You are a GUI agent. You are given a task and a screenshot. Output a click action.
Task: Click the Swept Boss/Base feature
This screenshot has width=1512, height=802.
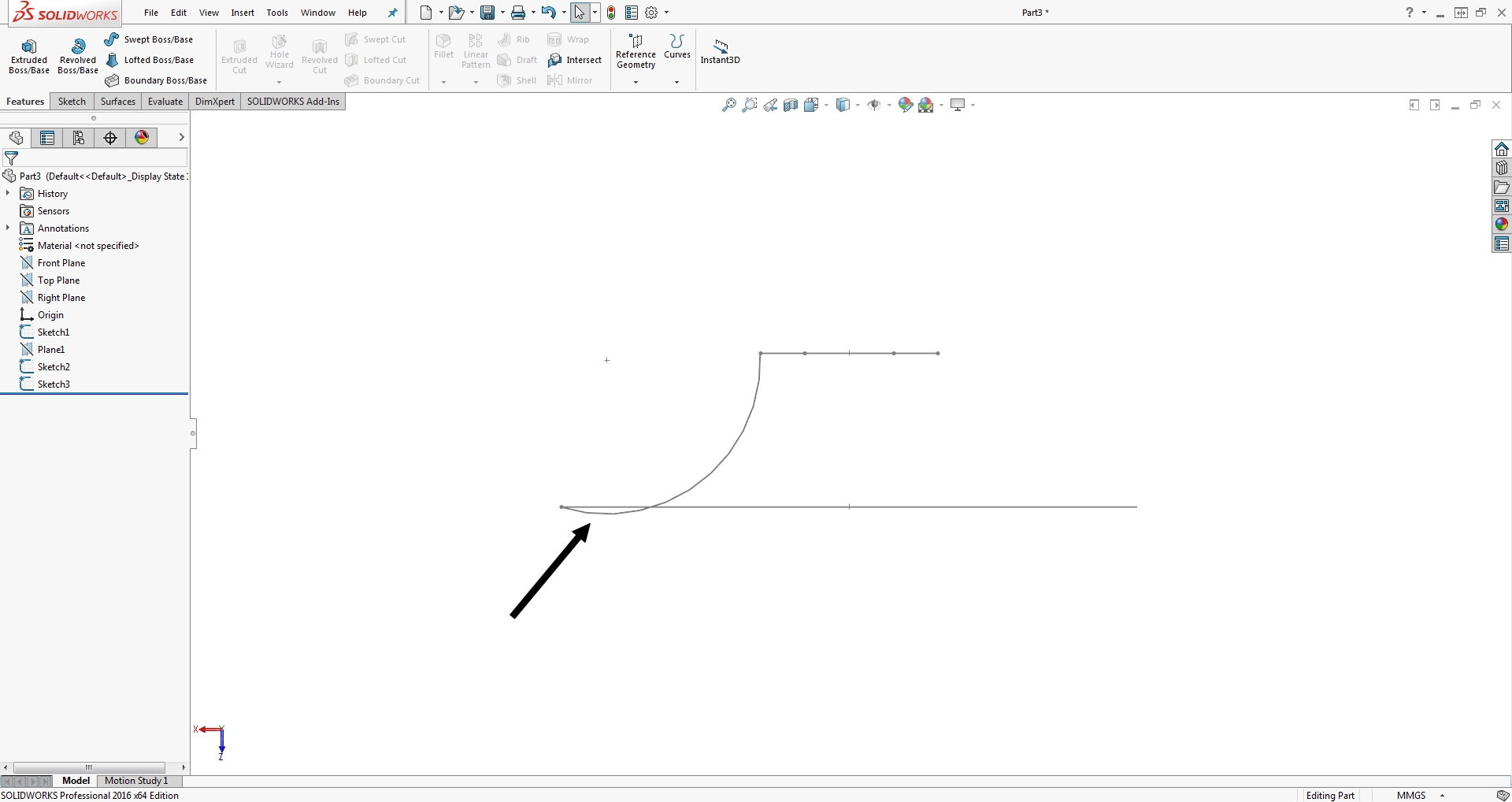click(149, 39)
